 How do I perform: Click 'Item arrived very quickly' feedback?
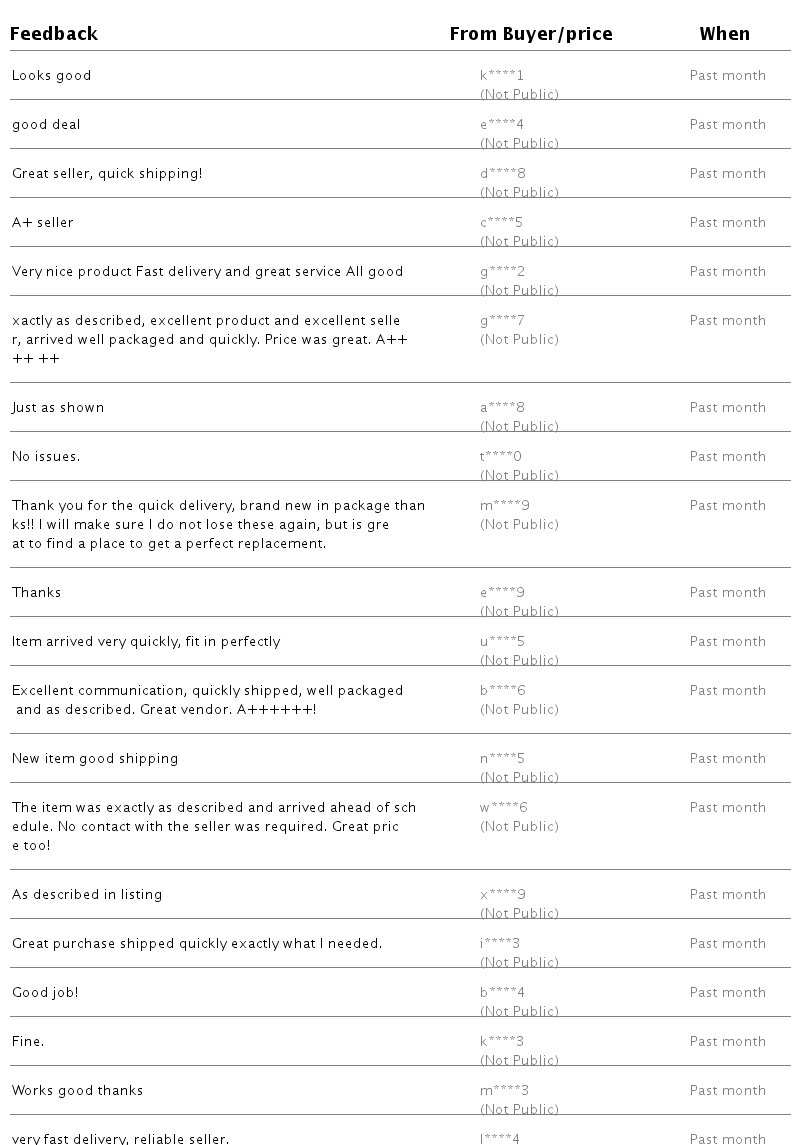tap(146, 641)
